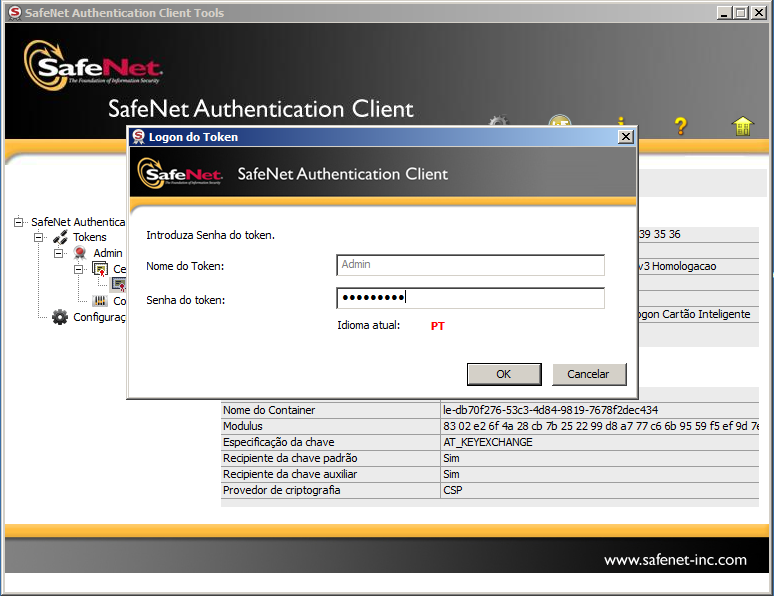Click the container name value le-db70f276
The height and width of the screenshot is (596, 774).
[x=550, y=410]
